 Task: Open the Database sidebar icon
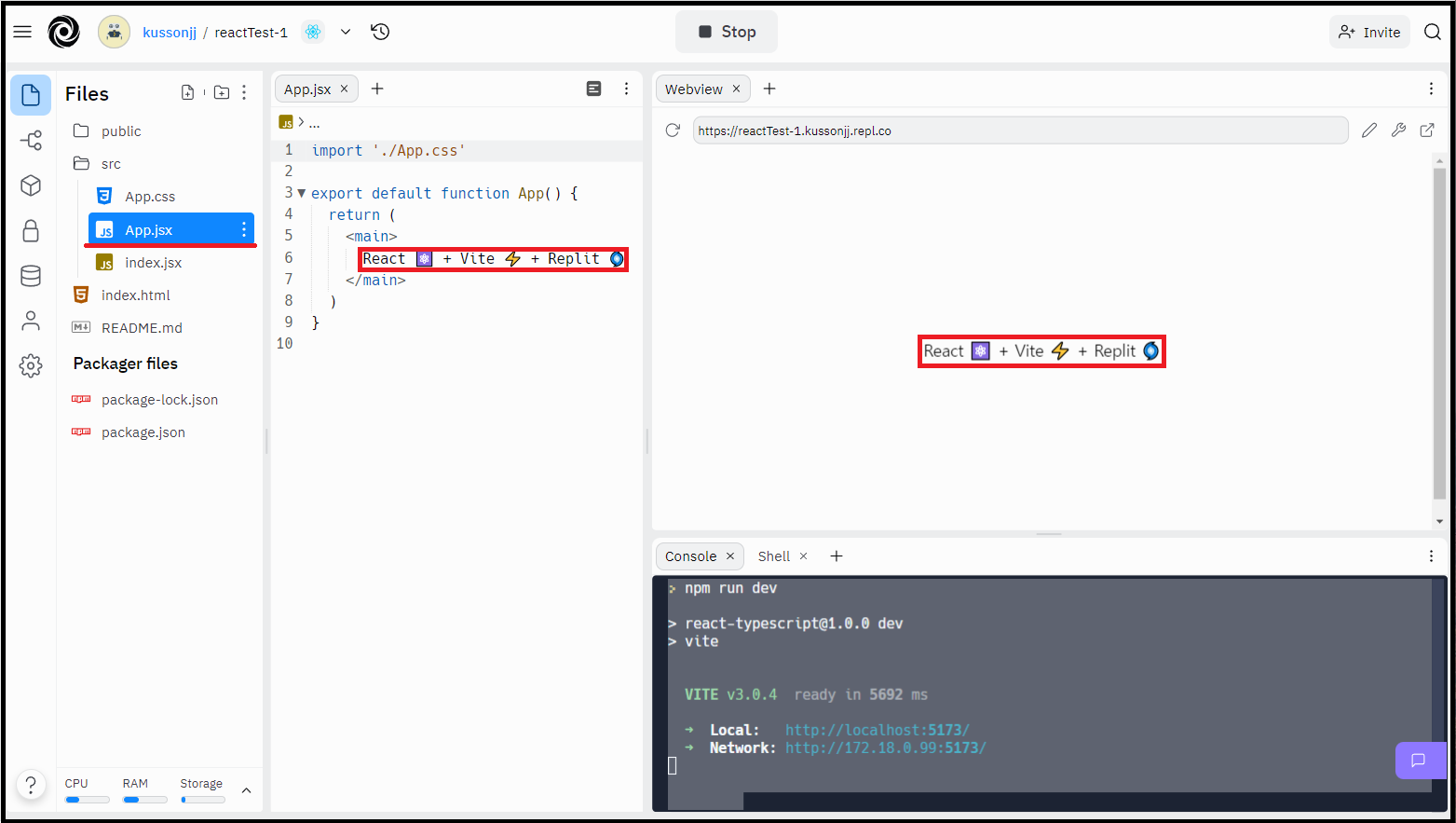point(31,276)
